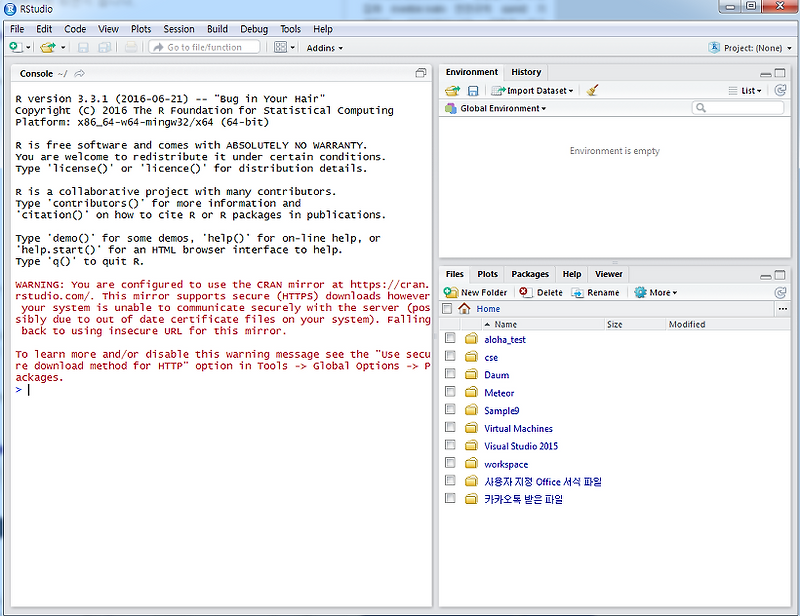Click the Open File folder icon
Viewport: 800px width, 616px height.
pos(48,47)
